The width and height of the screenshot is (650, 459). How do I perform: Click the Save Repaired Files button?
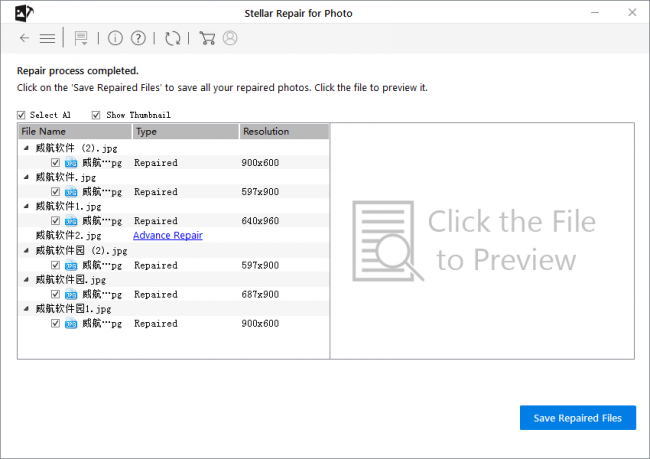pyautogui.click(x=578, y=418)
